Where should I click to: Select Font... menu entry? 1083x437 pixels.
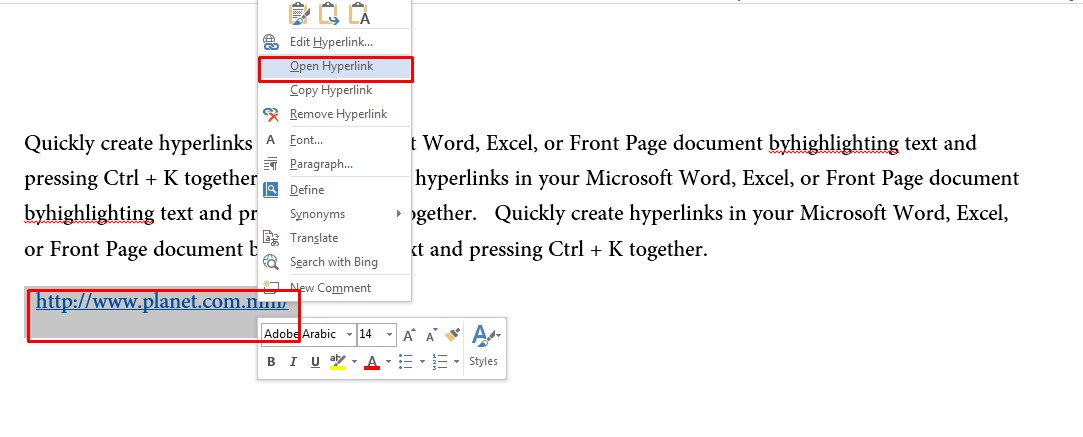pyautogui.click(x=335, y=140)
